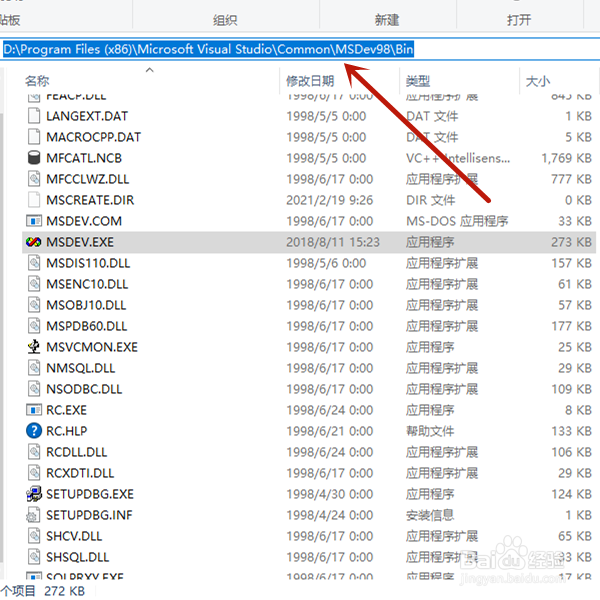600x600 pixels.
Task: Click the MSCREATE.DIR blank file icon
Action: 34,200
